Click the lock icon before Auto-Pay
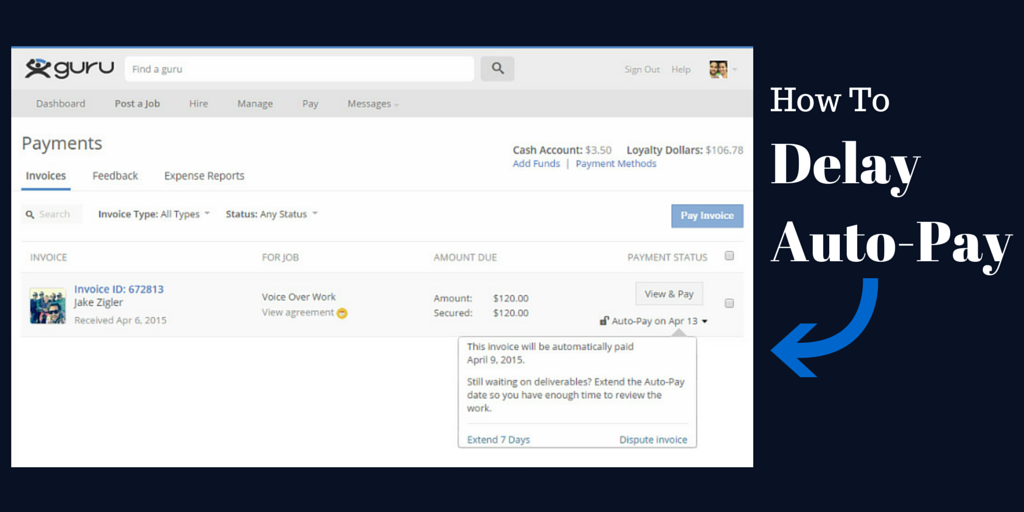Viewport: 1024px width, 512px height. tap(605, 321)
